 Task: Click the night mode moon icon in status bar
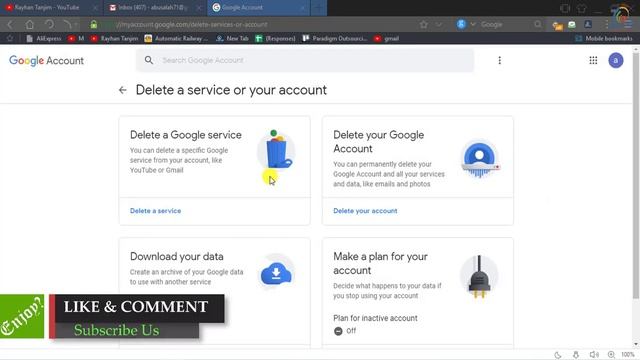(x=558, y=355)
